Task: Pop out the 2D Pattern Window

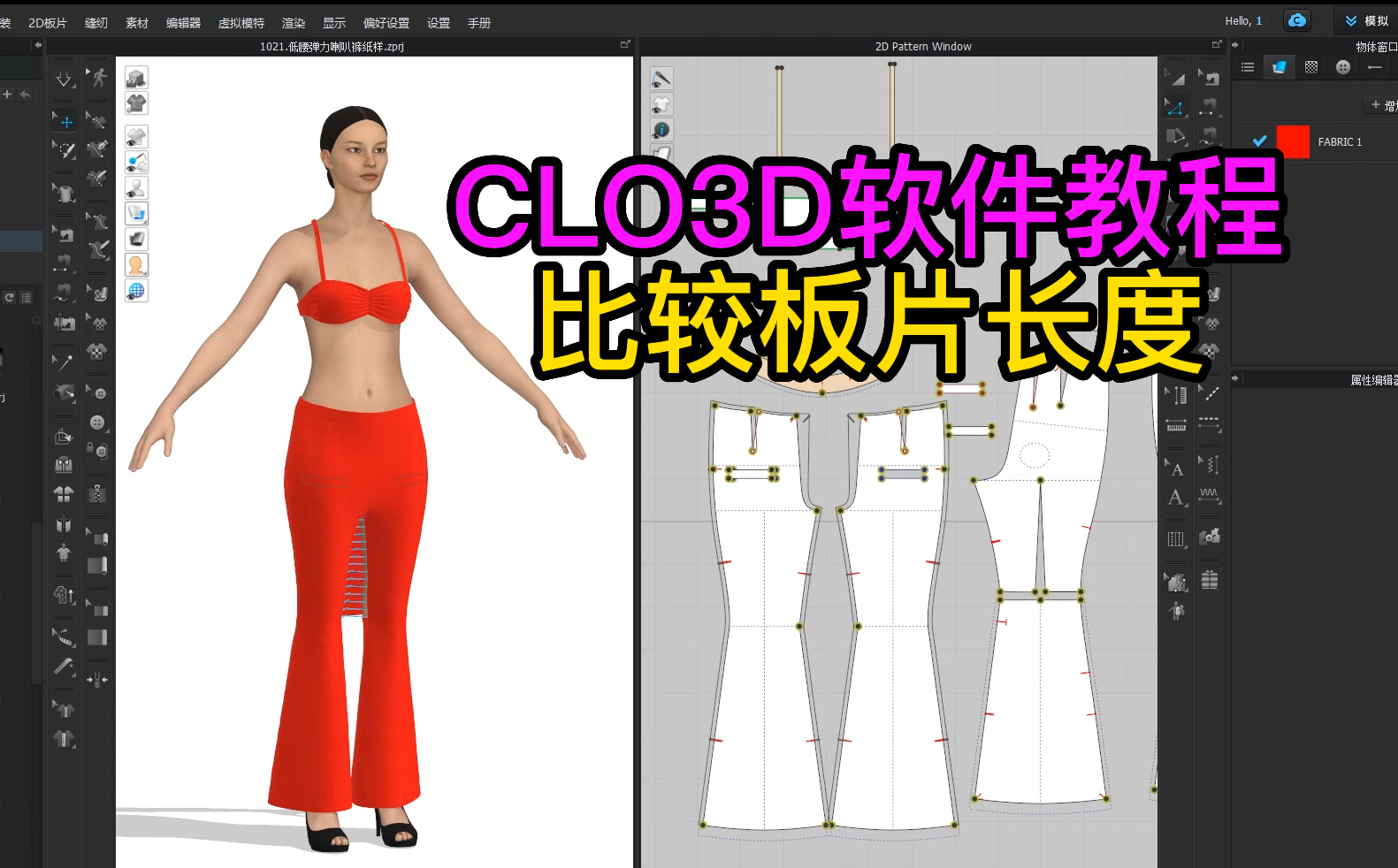Action: click(1217, 44)
